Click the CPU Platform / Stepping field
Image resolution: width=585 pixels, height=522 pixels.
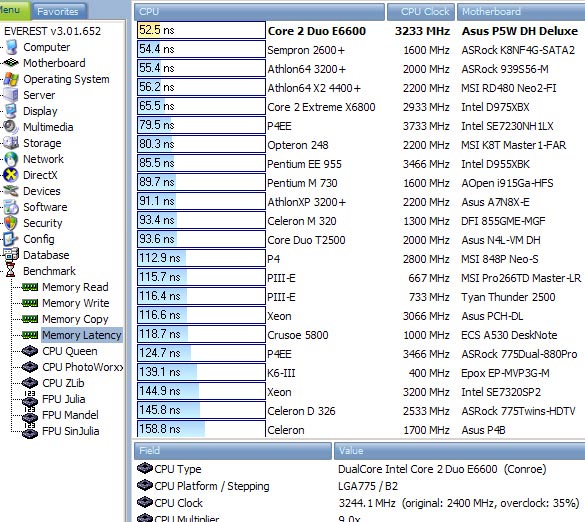click(x=212, y=486)
